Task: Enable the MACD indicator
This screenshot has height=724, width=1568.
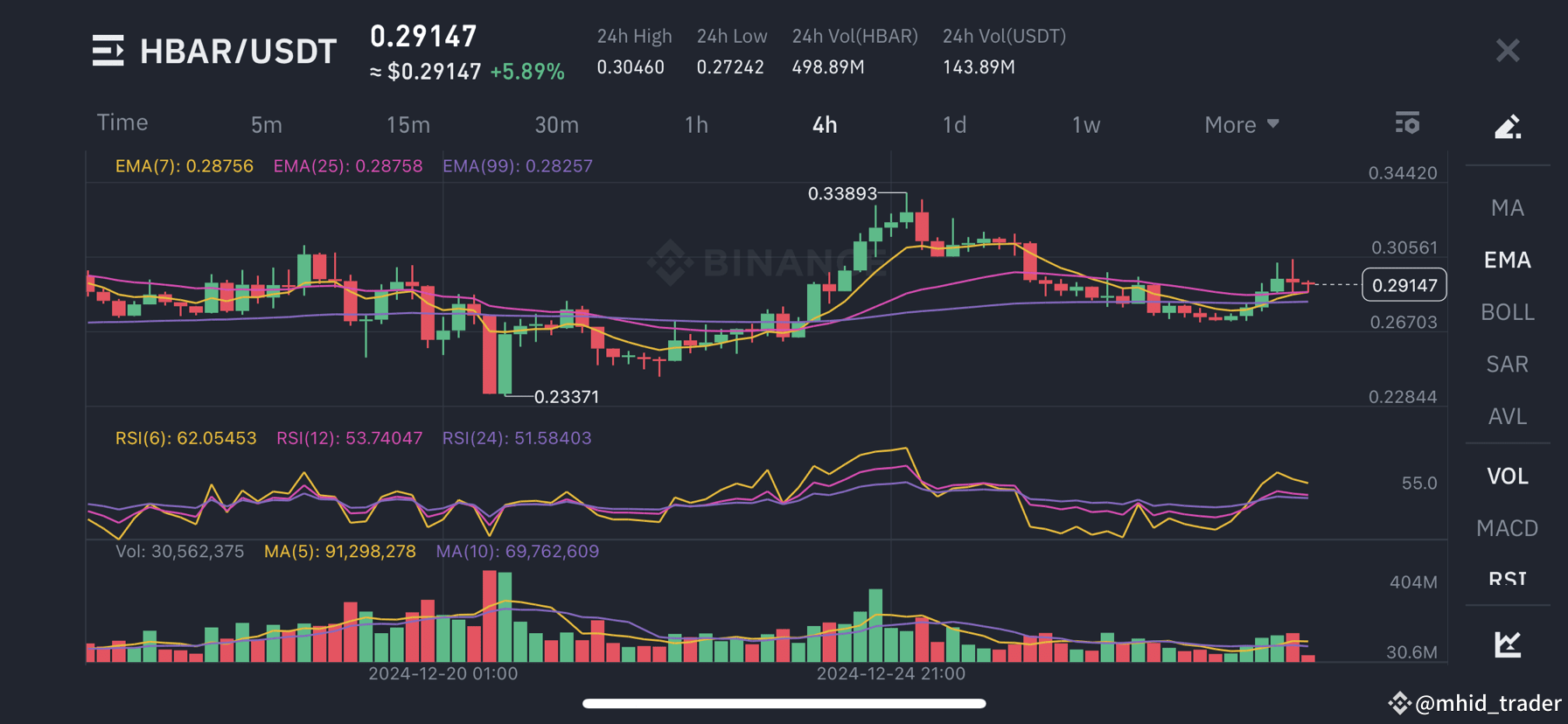Action: tap(1506, 528)
